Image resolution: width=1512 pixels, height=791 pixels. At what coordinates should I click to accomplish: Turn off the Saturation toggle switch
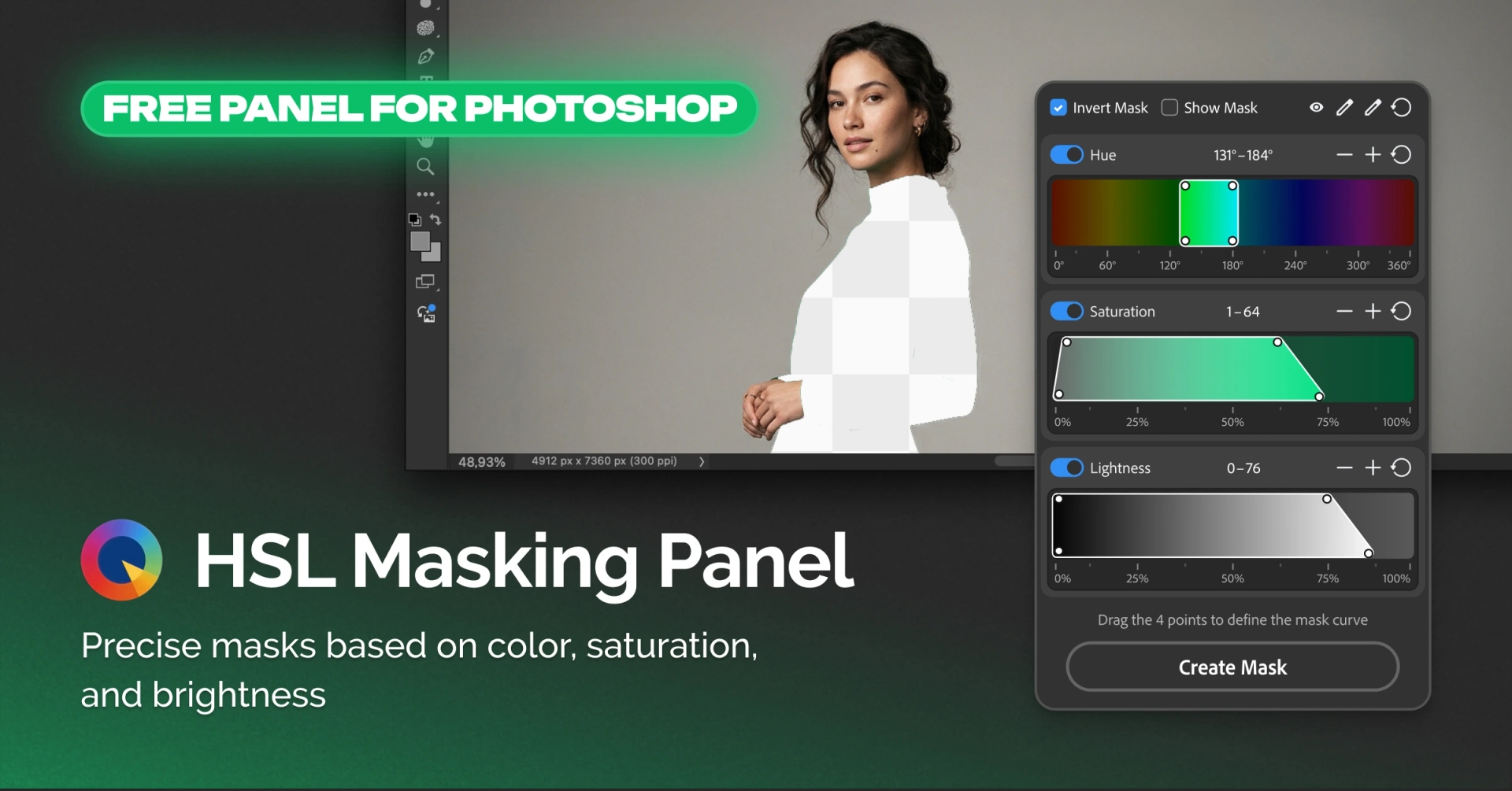pyautogui.click(x=1067, y=312)
